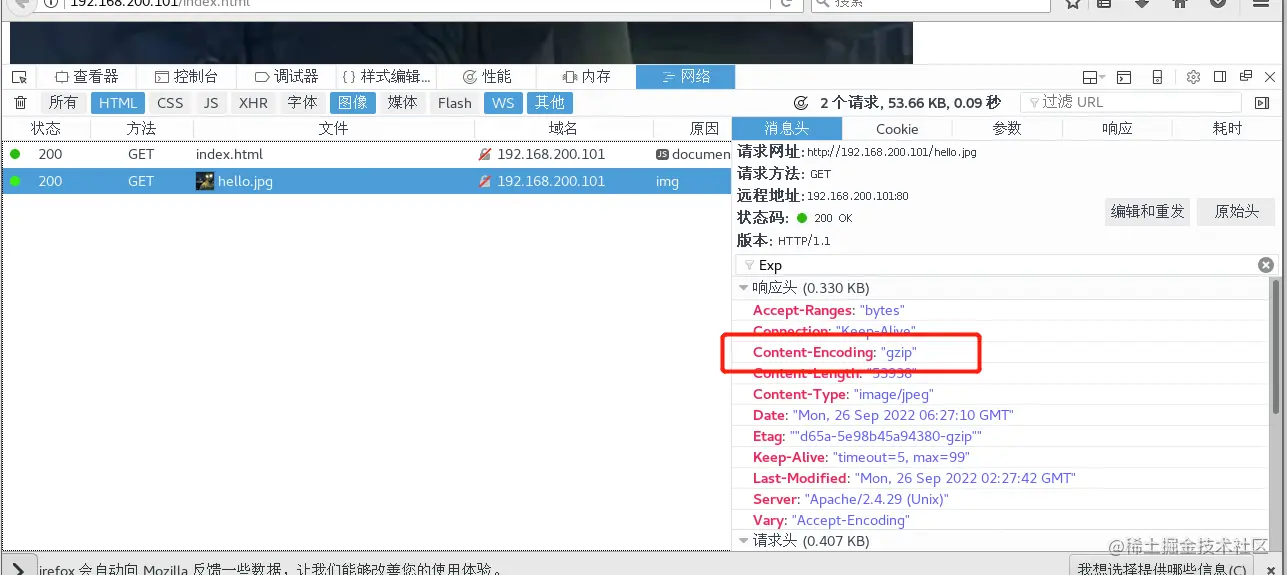Viewport: 1287px width, 575px height.
Task: Toggle the JS request filter
Action: pos(211,103)
